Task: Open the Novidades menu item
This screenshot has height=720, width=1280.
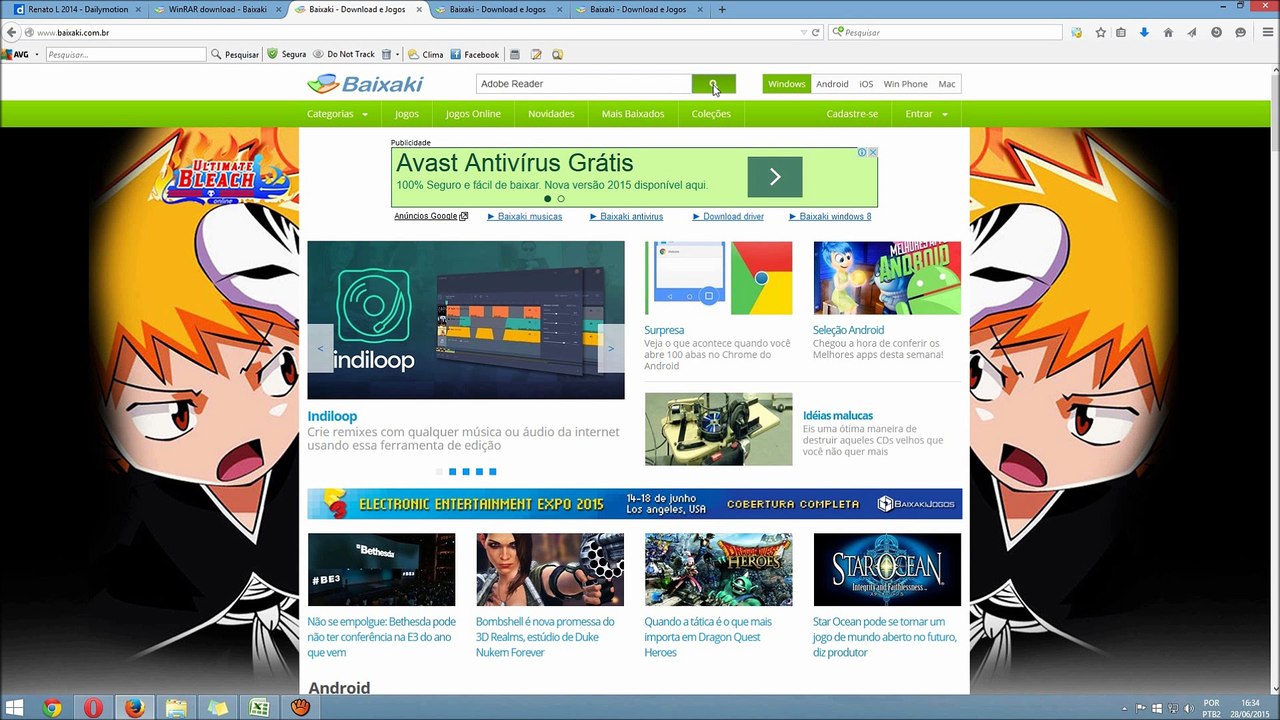Action: (x=551, y=114)
